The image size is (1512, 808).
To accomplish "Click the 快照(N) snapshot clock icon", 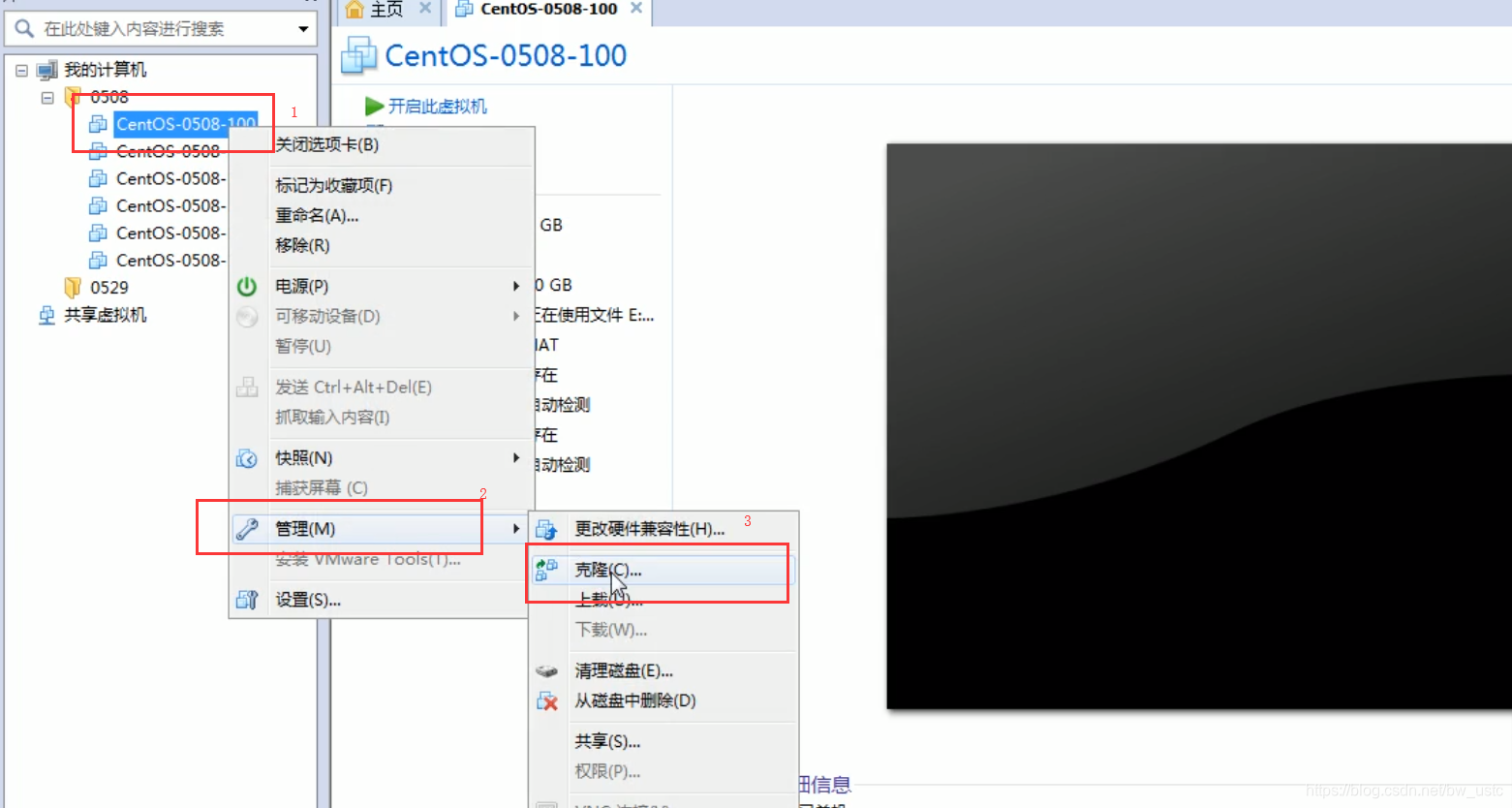I will click(x=247, y=458).
